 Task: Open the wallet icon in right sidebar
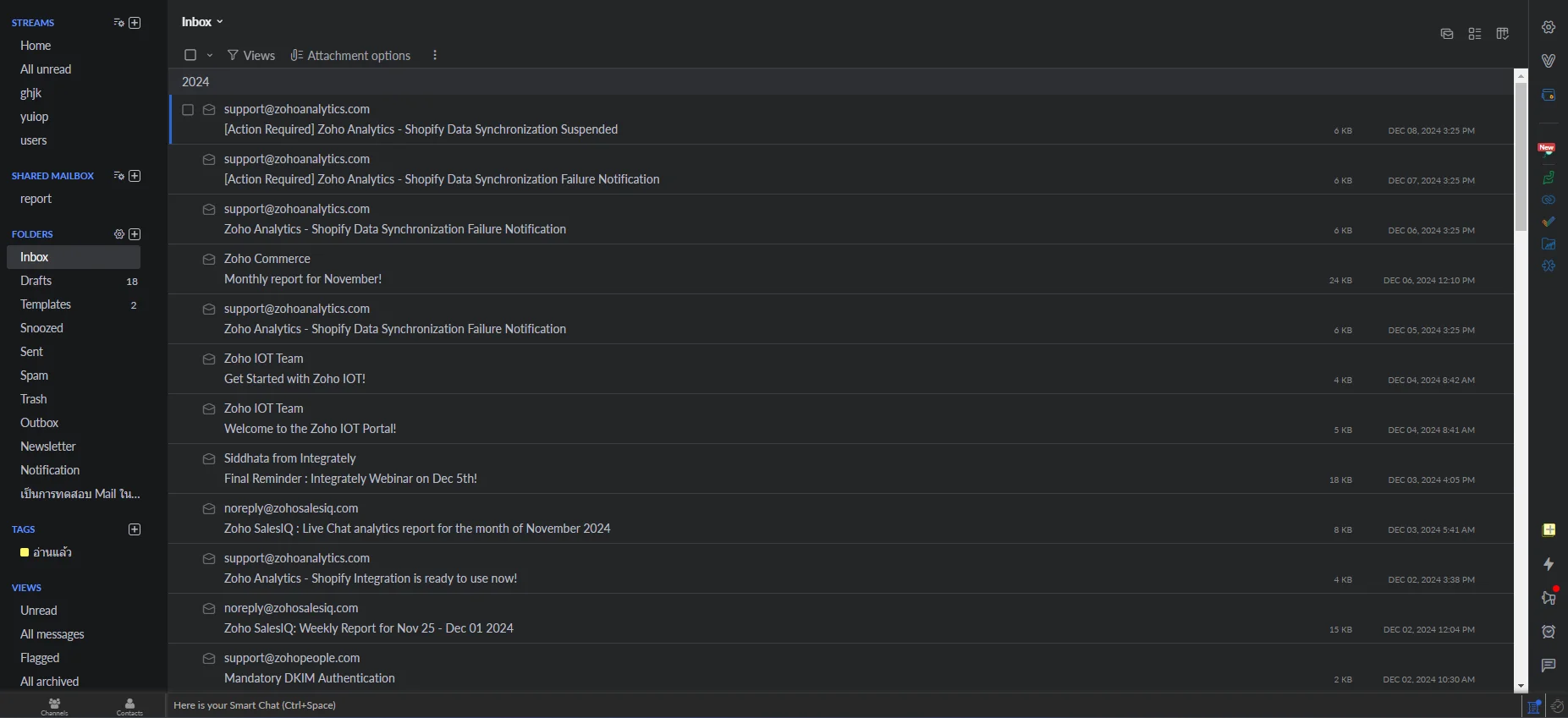(x=1548, y=95)
